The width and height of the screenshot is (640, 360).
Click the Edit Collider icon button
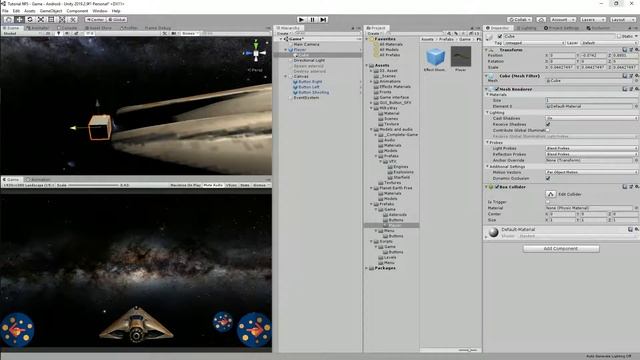[551, 194]
